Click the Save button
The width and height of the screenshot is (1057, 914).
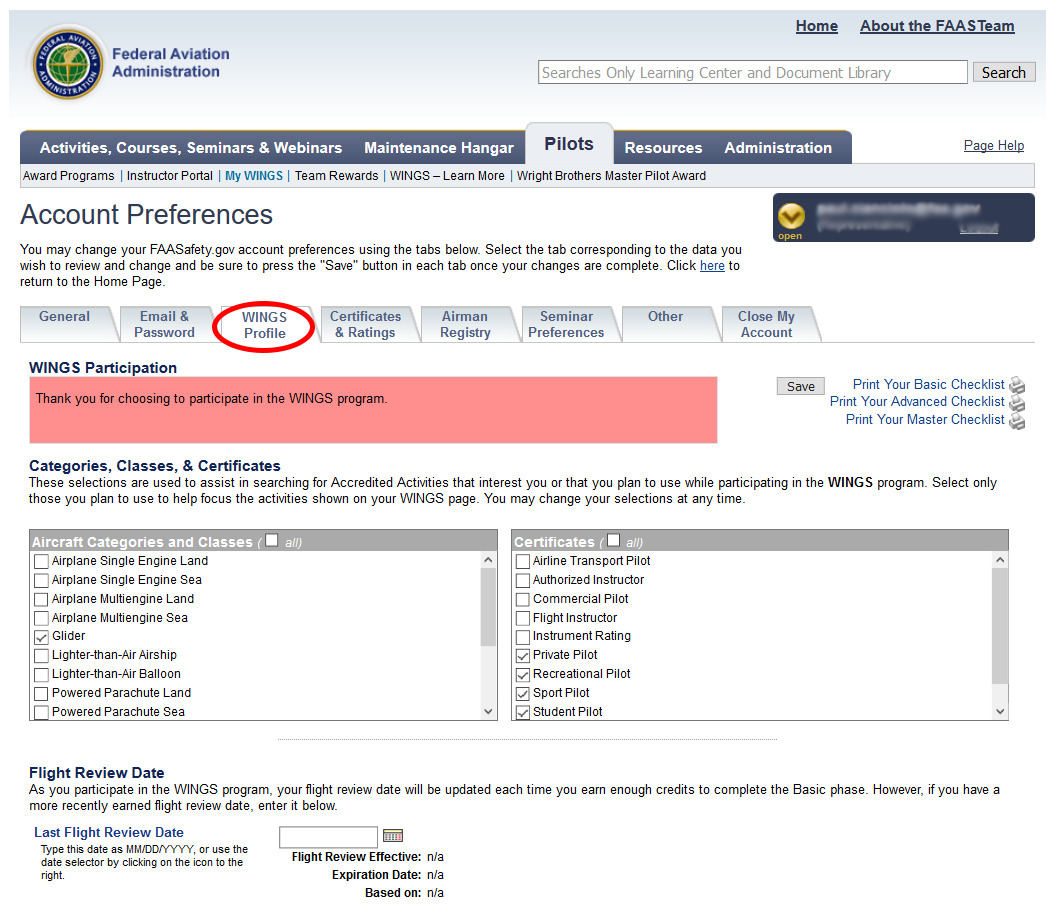[800, 386]
